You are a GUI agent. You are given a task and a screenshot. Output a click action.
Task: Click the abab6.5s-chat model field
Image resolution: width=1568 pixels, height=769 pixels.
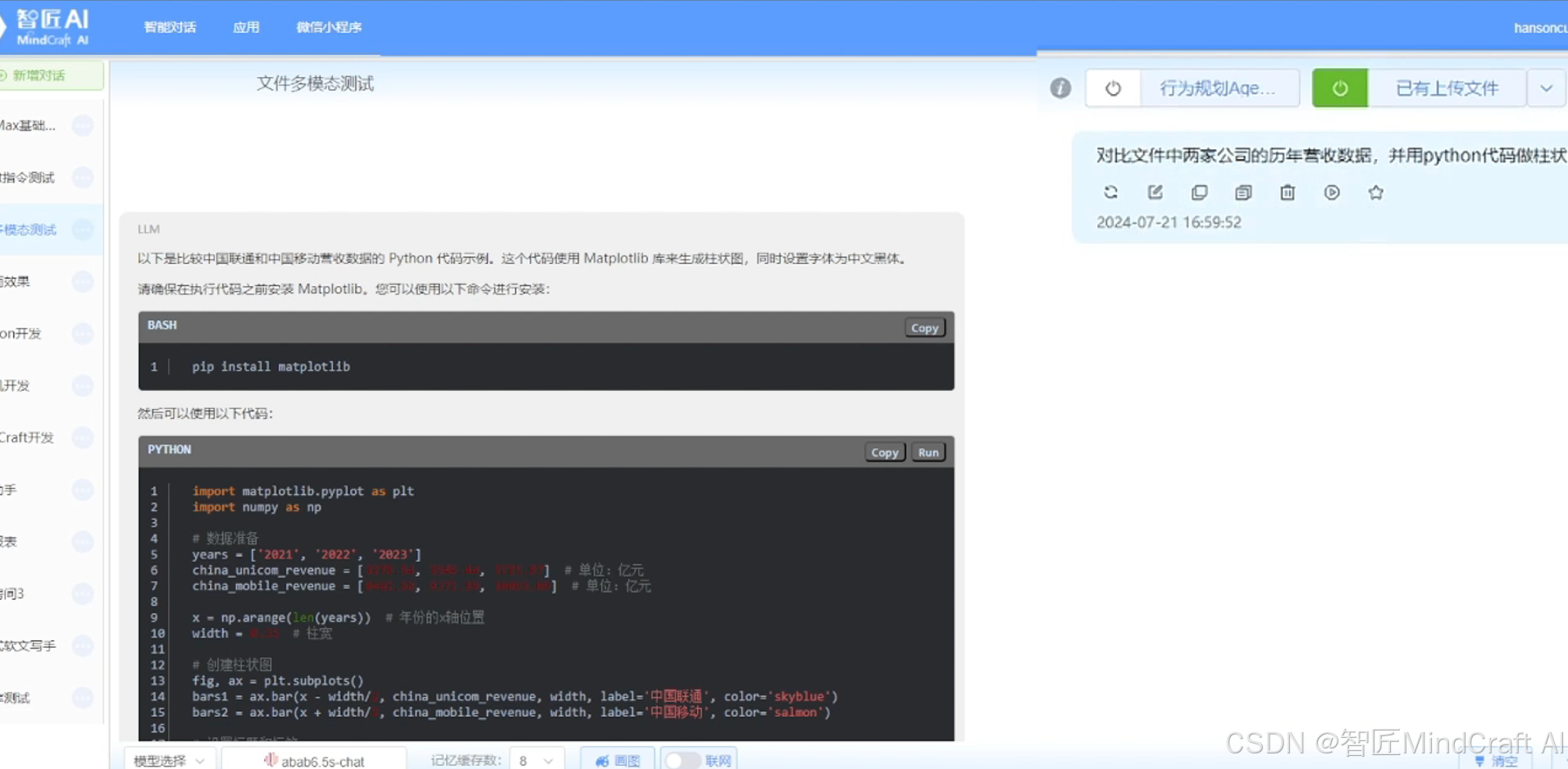coord(314,760)
